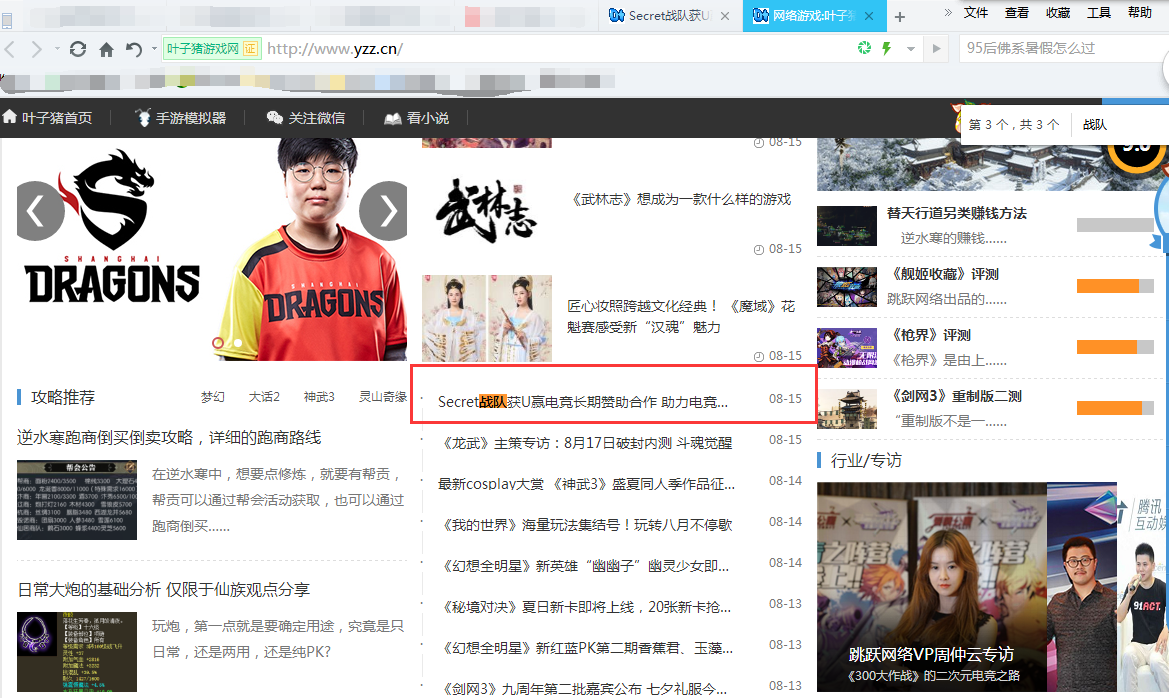Open the 帮助 menu
The image size is (1169, 698).
click(1139, 13)
